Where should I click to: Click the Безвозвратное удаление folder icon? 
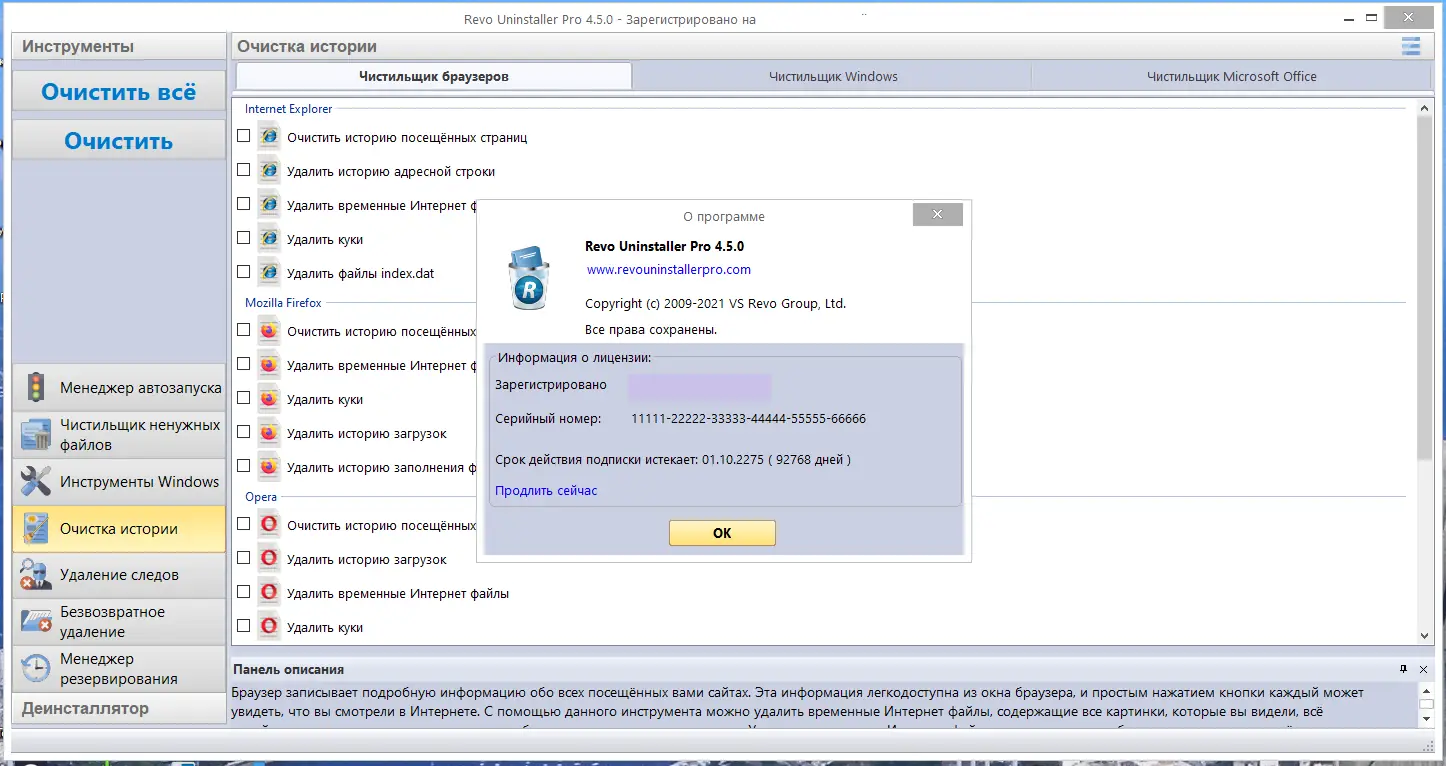pyautogui.click(x=36, y=621)
